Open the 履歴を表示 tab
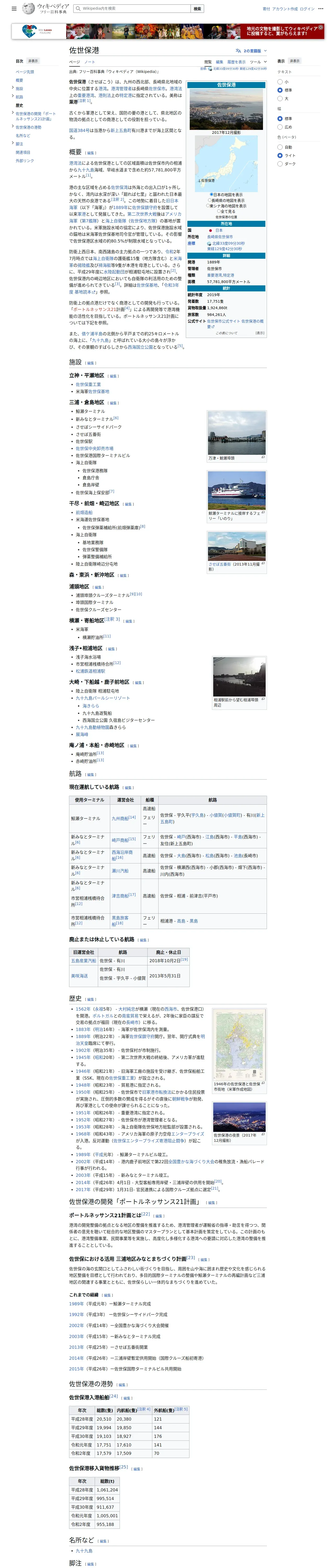Viewport: 336px width, 1568px height. (x=237, y=62)
